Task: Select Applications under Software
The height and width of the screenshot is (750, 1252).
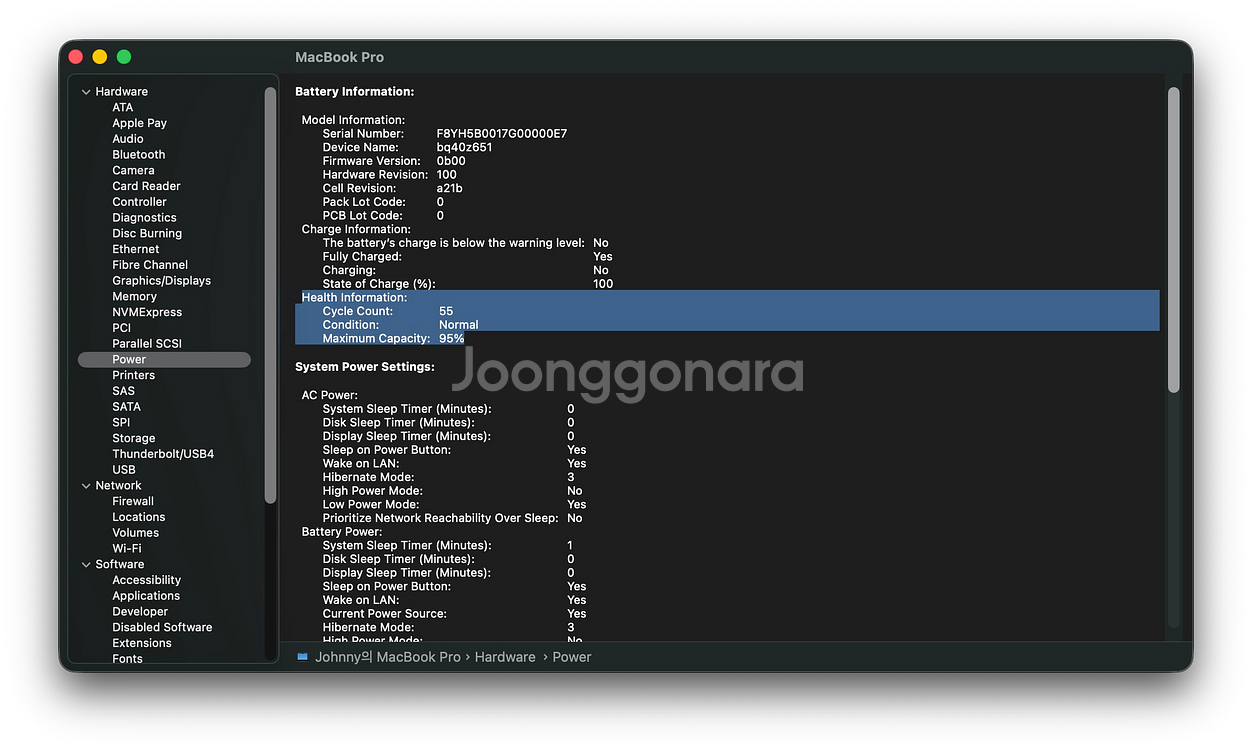Action: [x=146, y=596]
